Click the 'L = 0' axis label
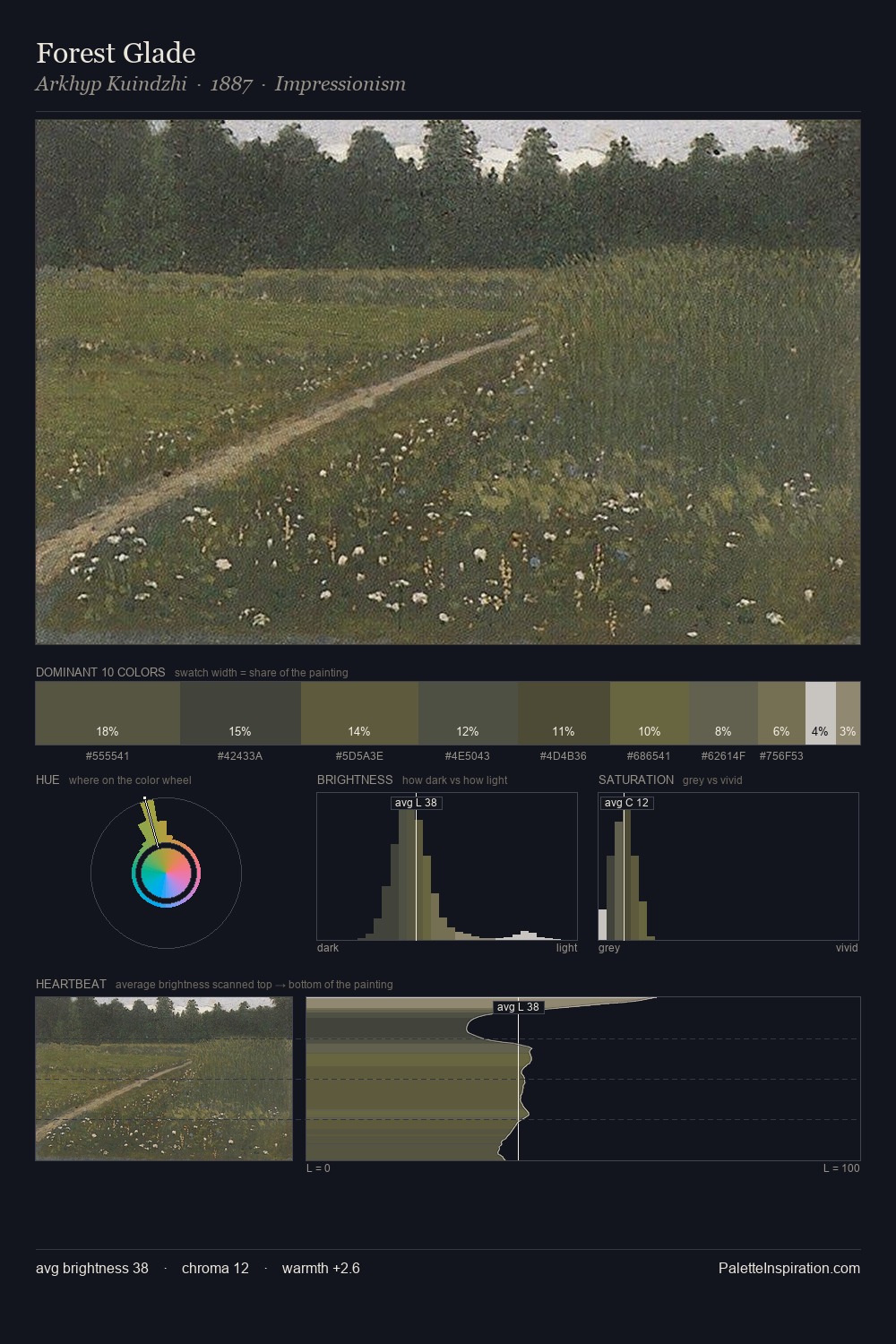Viewport: 896px width, 1344px height. click(318, 1168)
